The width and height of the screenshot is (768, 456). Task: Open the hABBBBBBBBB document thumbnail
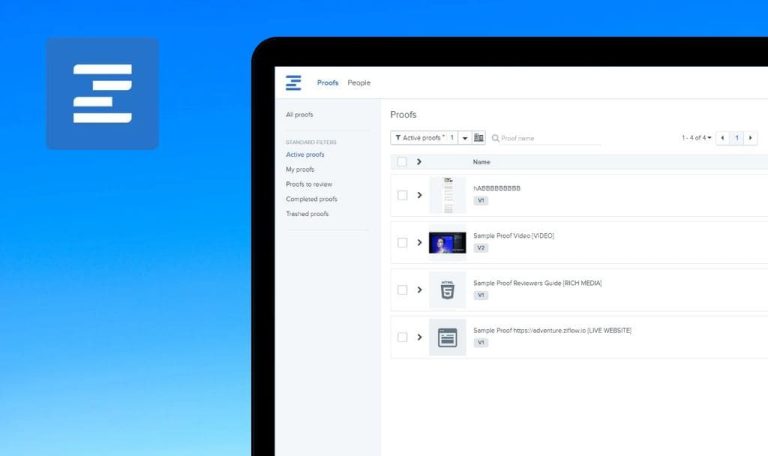click(448, 195)
